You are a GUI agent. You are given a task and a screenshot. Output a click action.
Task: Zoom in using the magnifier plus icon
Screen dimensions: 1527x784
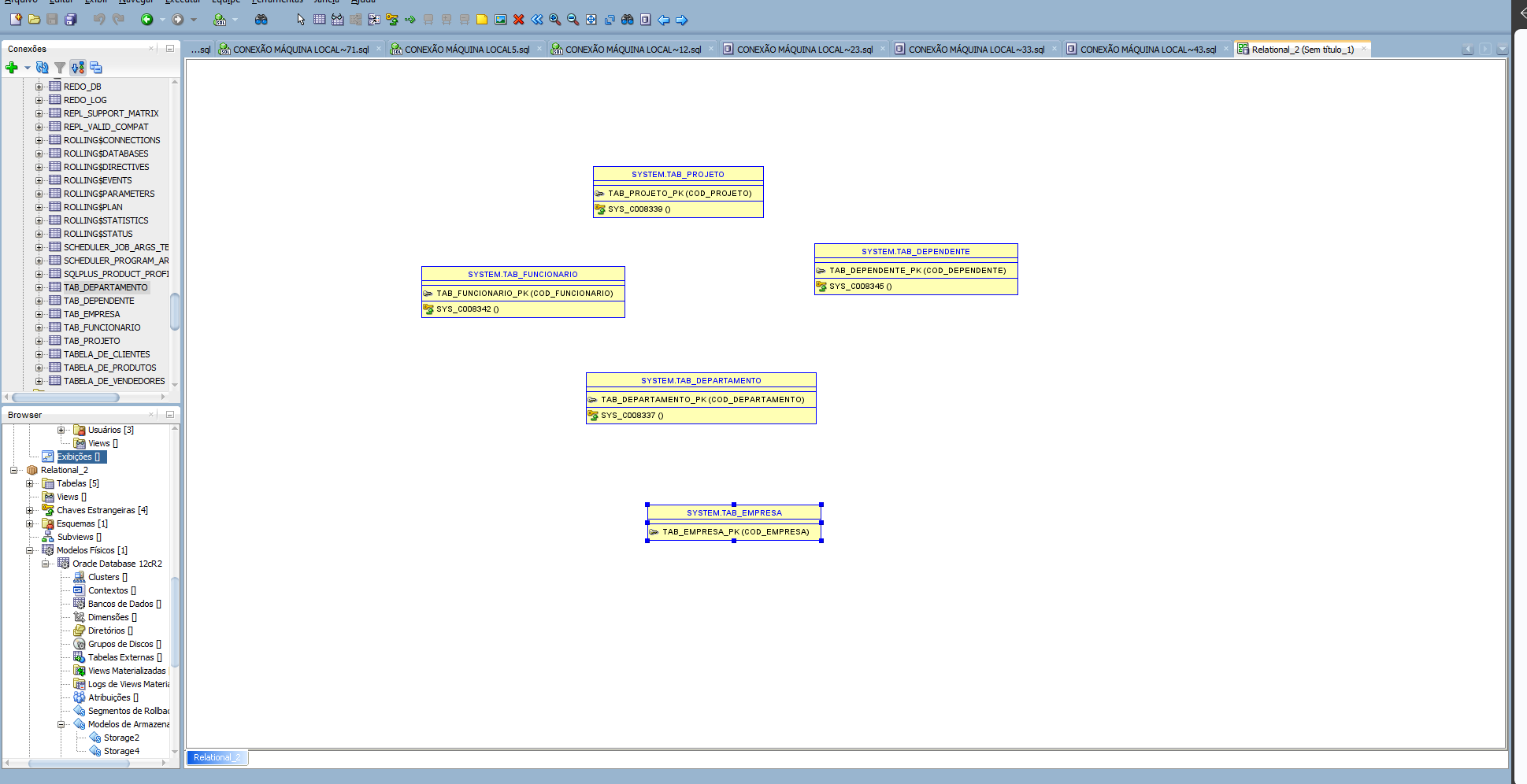point(554,20)
